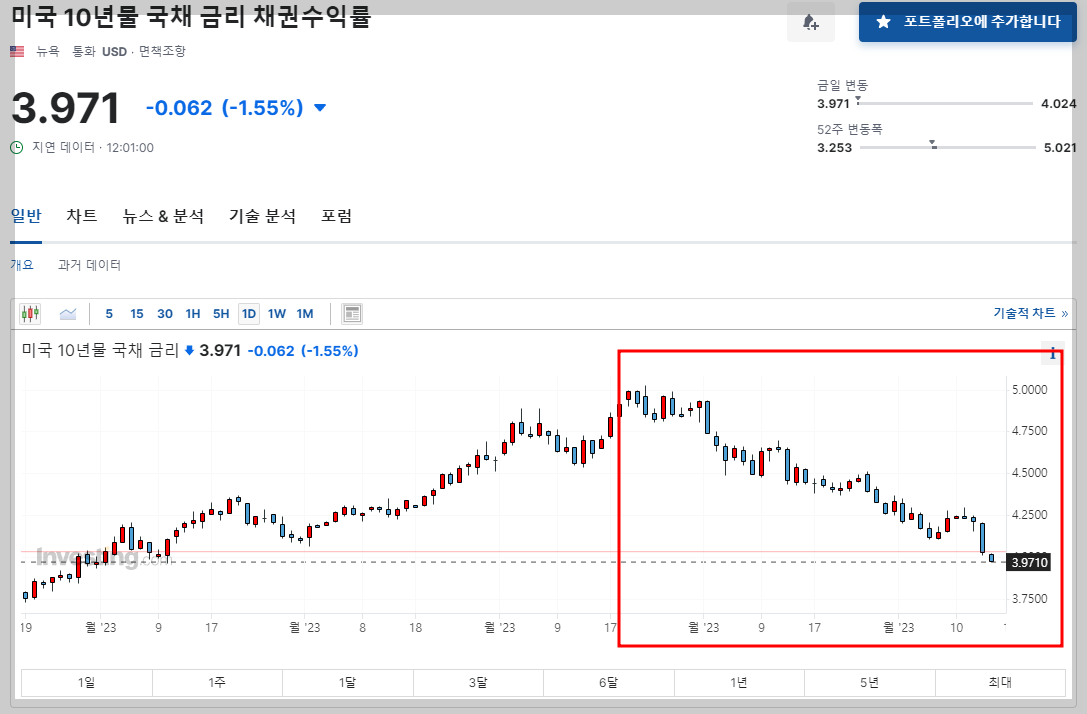Image resolution: width=1087 pixels, height=714 pixels.
Task: Switch to the area chart icon
Action: (x=68, y=314)
